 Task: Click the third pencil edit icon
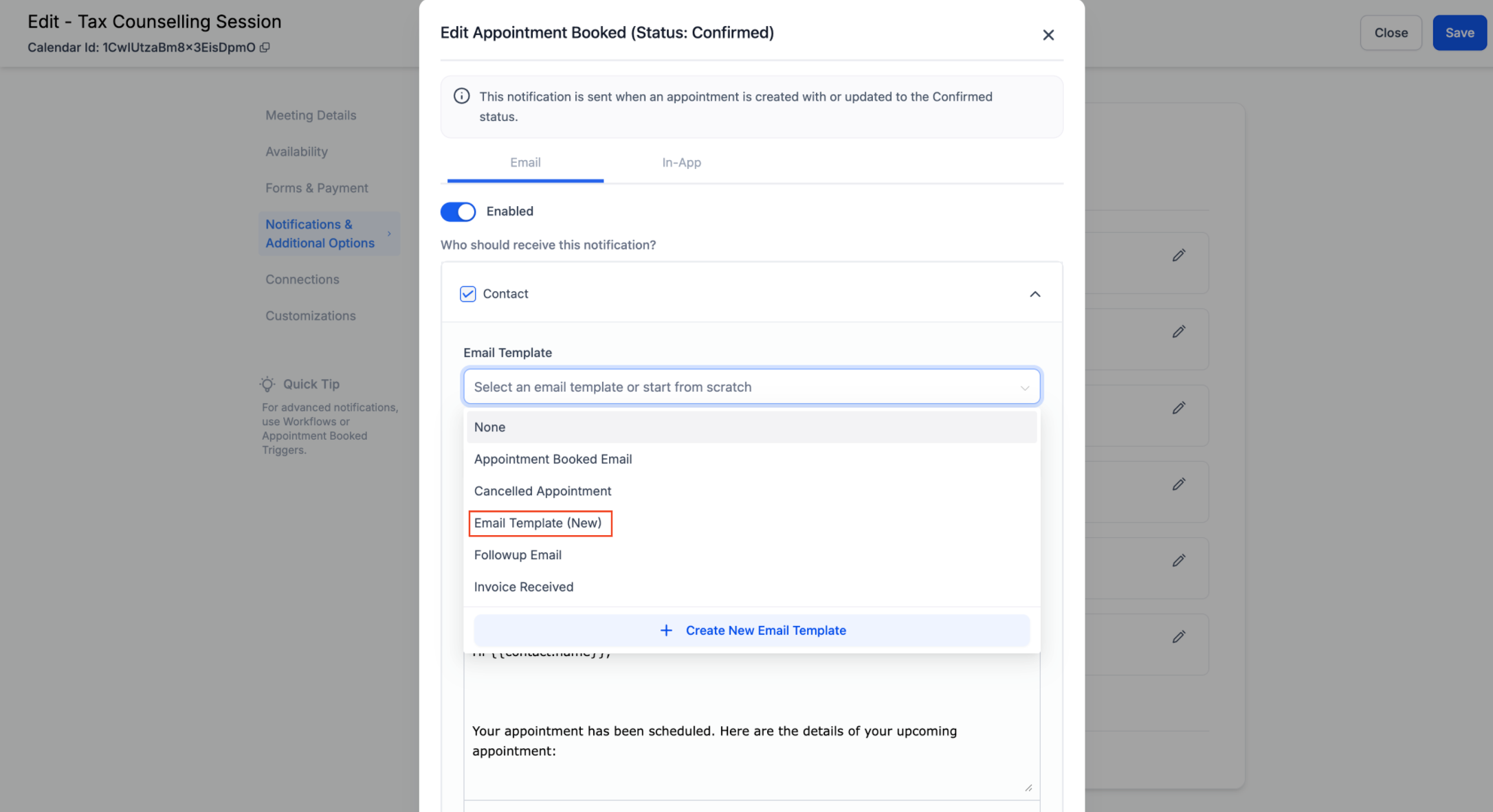[x=1179, y=408]
